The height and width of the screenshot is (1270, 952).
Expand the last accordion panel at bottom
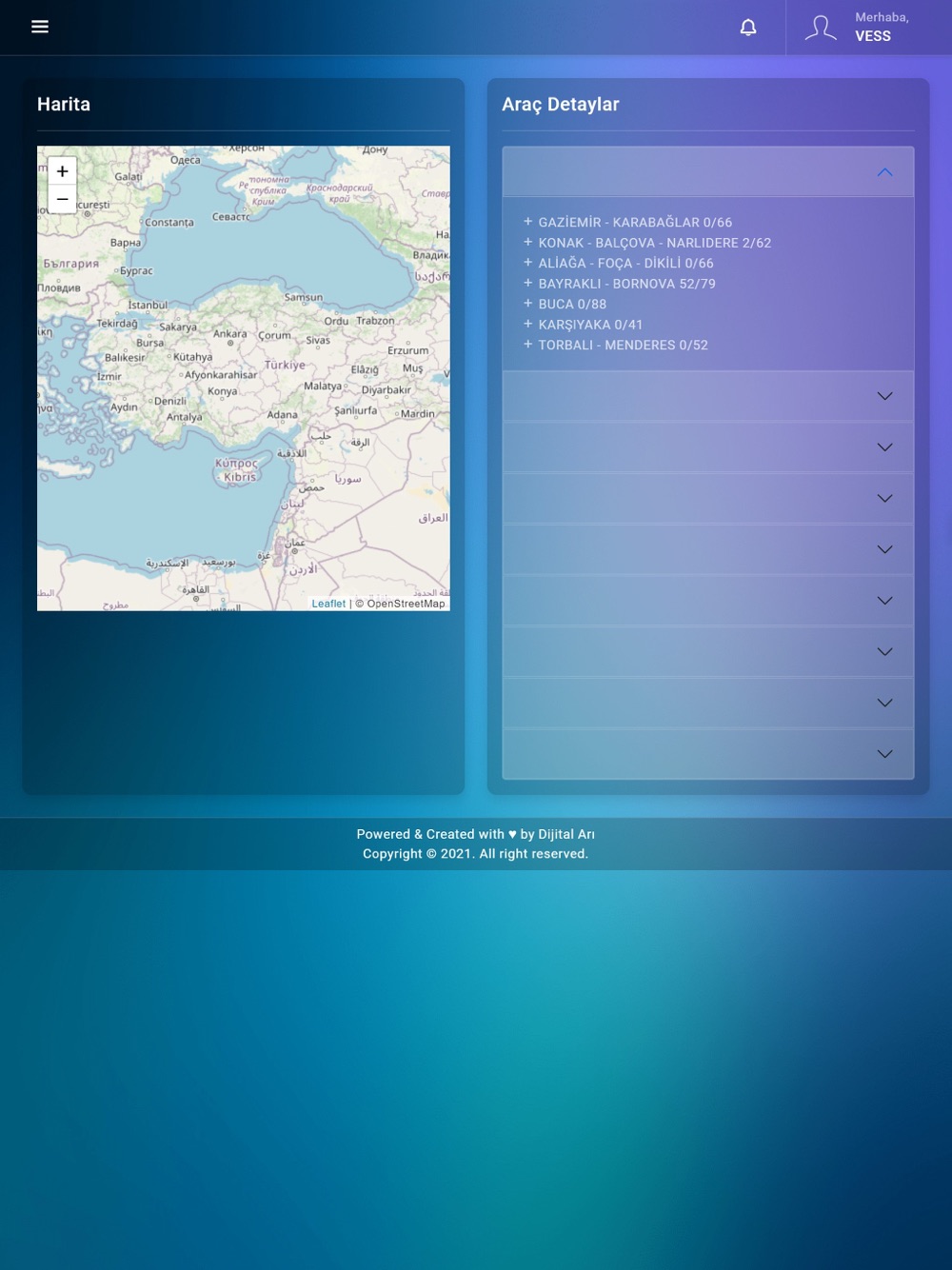coord(884,754)
